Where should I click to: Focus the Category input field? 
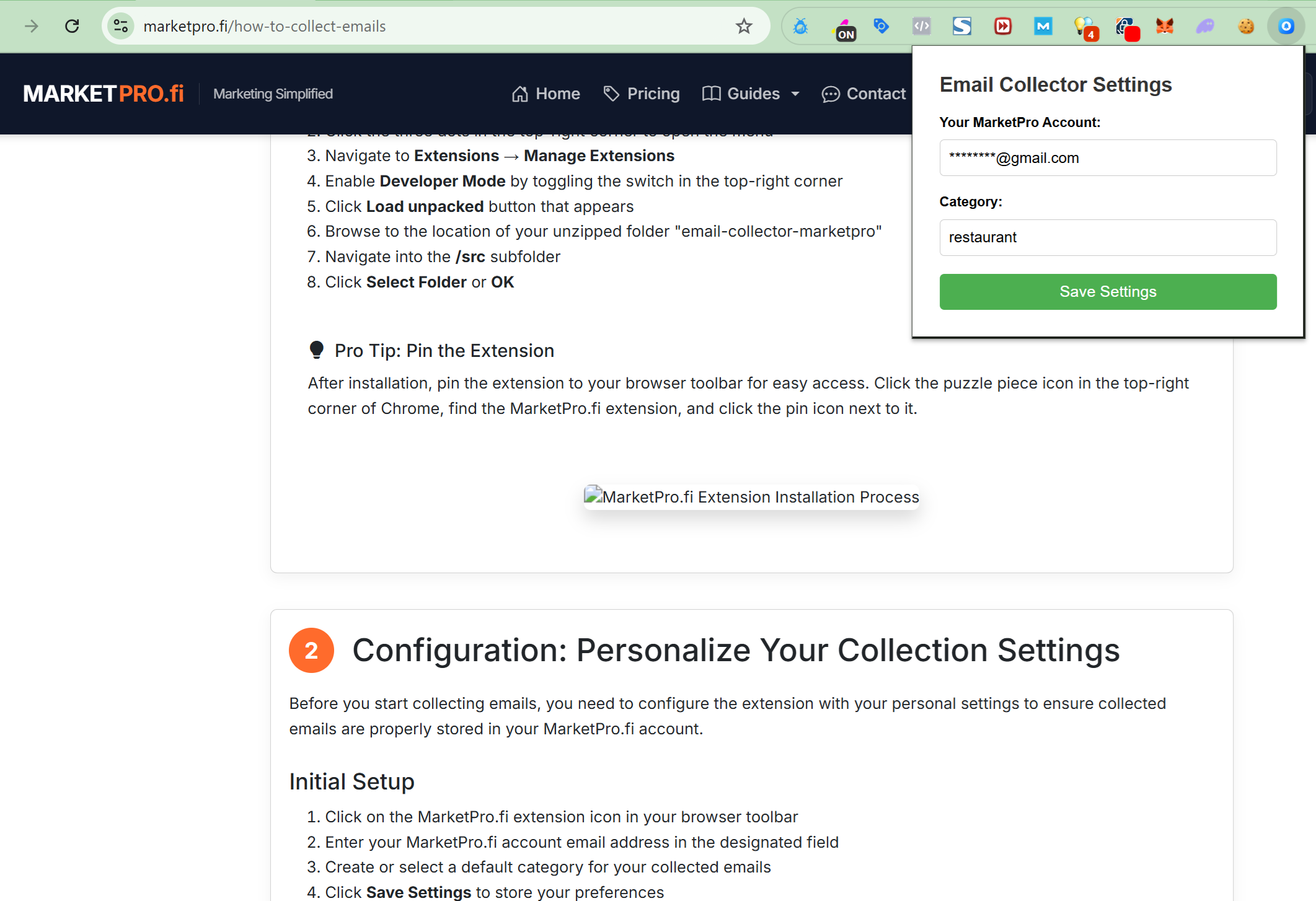click(1108, 237)
